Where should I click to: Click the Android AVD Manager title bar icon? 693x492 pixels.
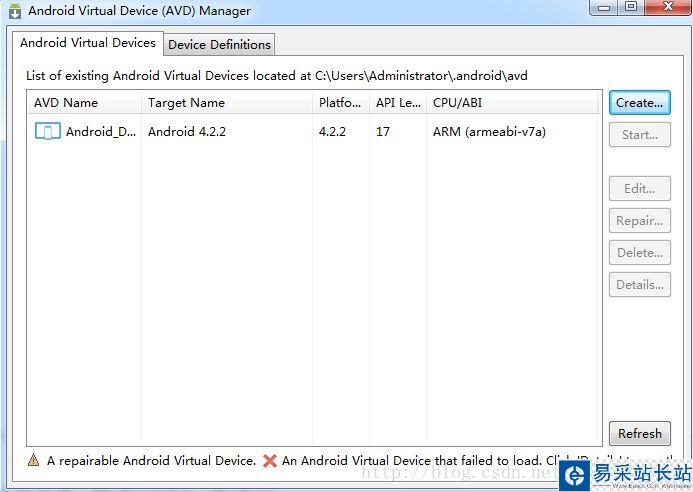pos(15,11)
